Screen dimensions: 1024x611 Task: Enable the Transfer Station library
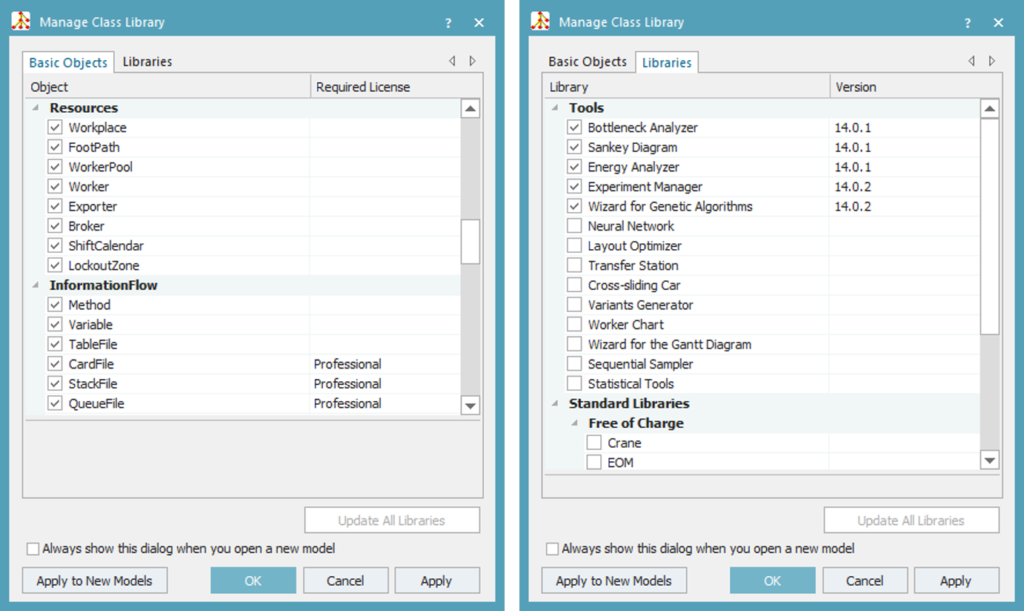tap(574, 265)
